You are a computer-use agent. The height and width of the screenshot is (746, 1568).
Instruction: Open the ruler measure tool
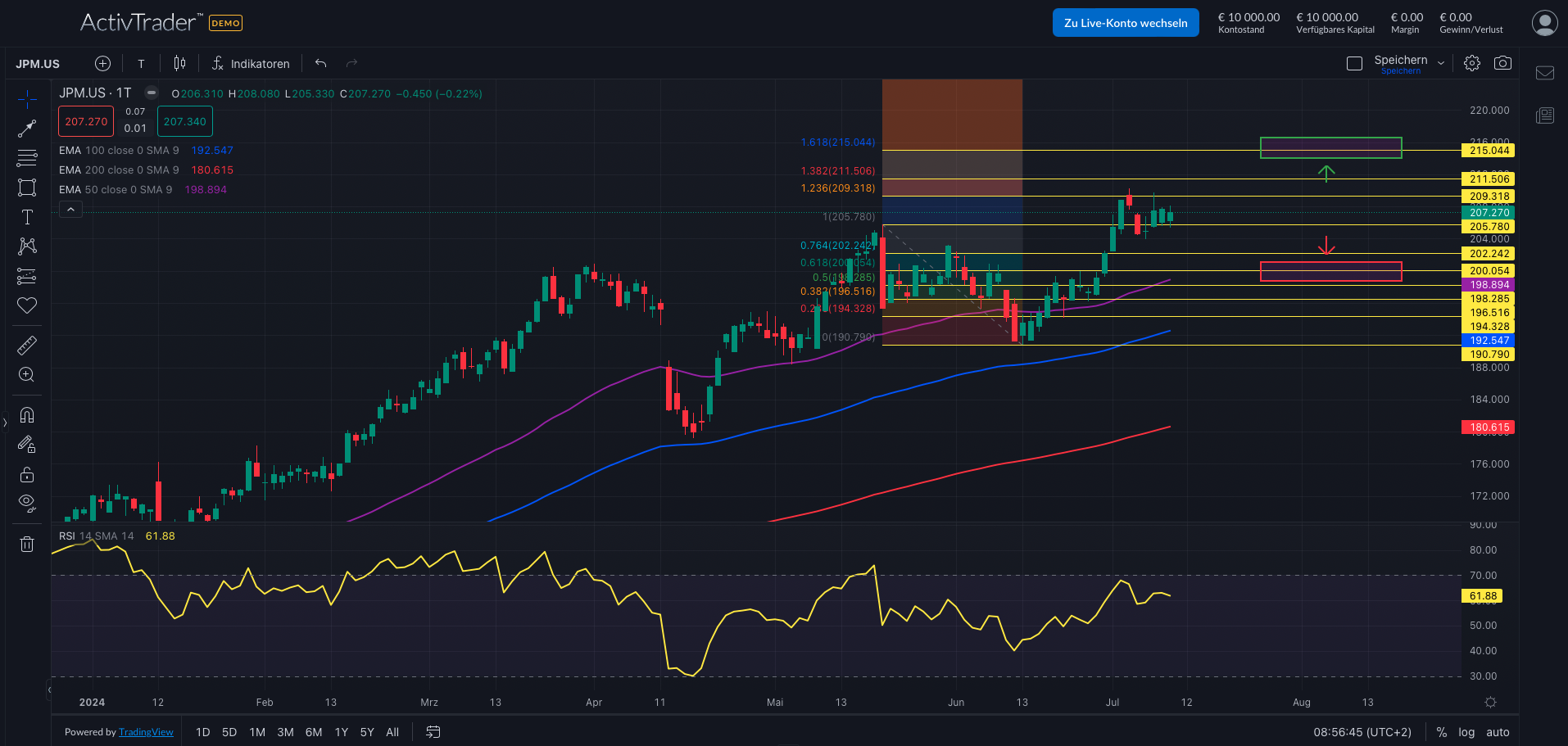pos(27,346)
